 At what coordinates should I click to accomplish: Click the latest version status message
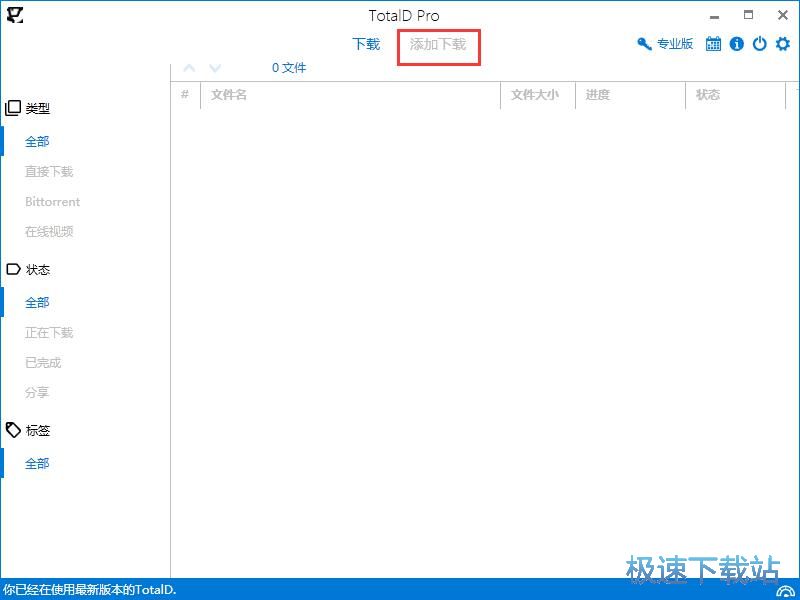(x=89, y=590)
